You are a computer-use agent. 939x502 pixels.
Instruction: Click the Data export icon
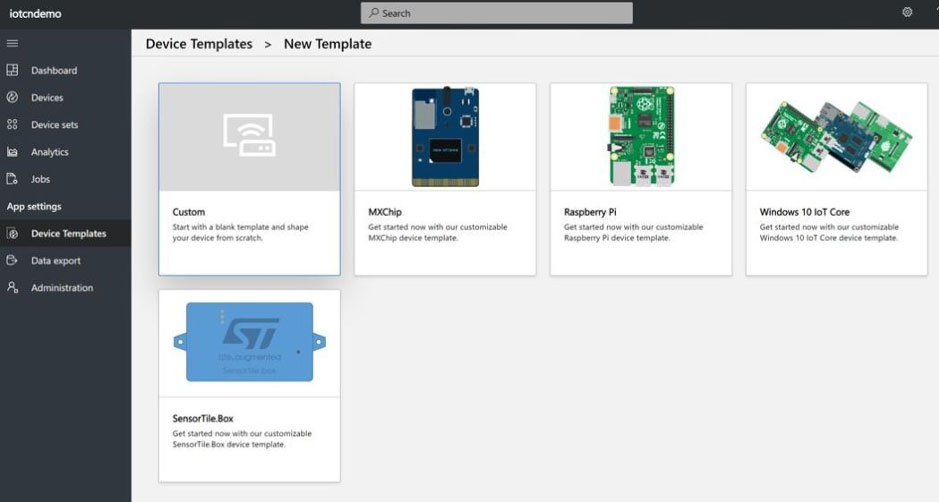click(12, 261)
